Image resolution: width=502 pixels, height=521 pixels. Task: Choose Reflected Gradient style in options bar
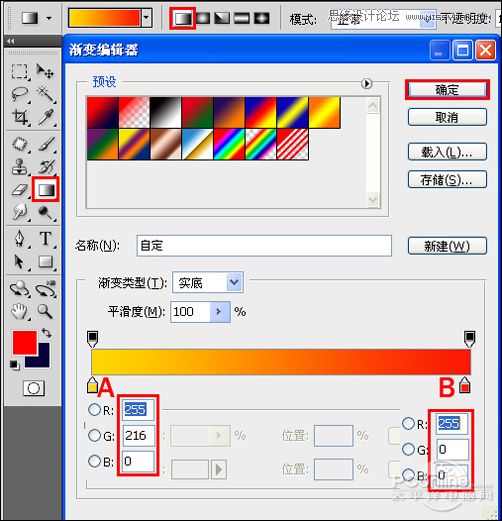242,18
